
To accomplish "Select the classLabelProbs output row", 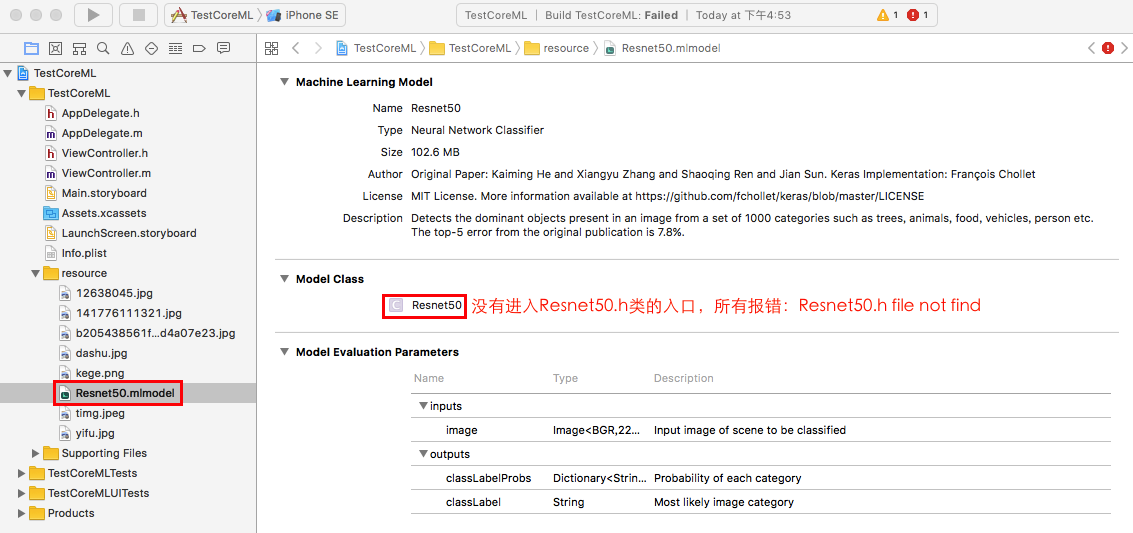I will point(762,478).
